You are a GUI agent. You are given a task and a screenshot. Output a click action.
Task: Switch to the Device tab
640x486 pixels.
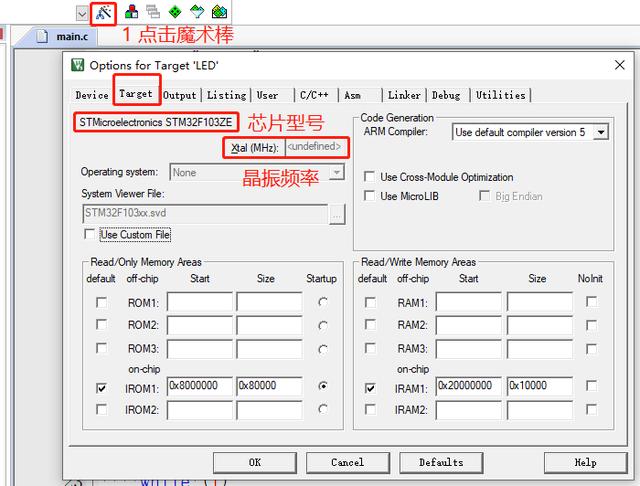pos(92,95)
